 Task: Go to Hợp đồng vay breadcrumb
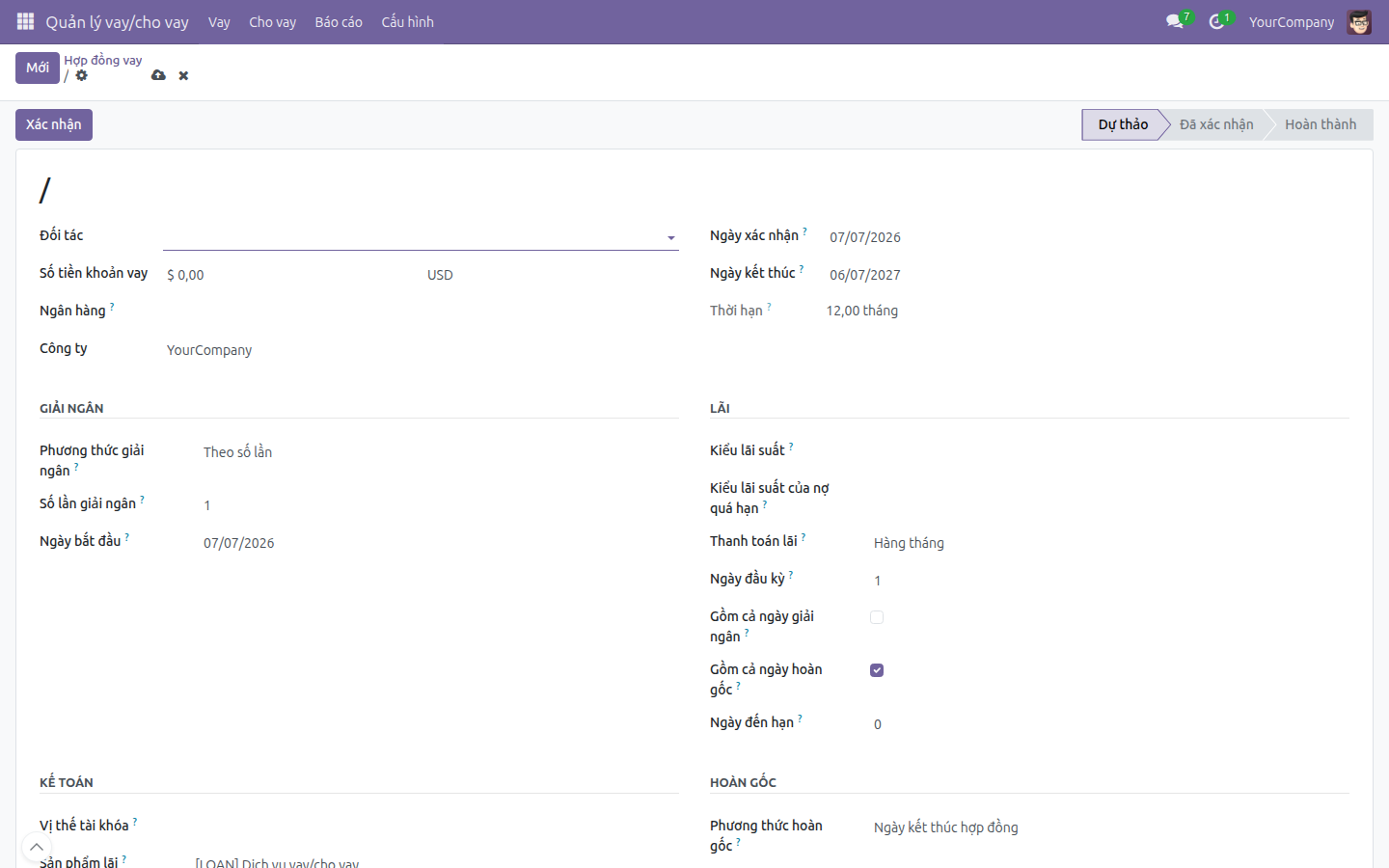[x=103, y=60]
